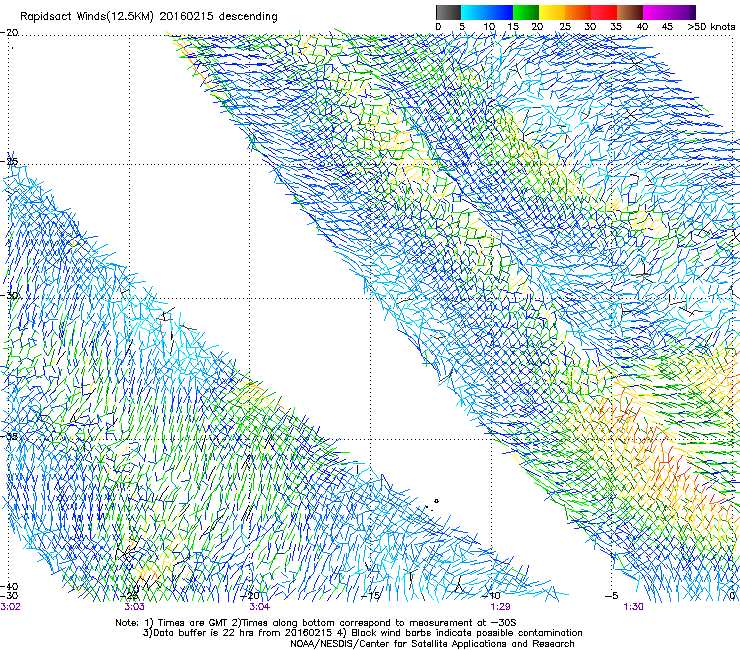The width and height of the screenshot is (740, 650).
Task: Click the '-25' latitude label on left axis
Action: point(9,162)
